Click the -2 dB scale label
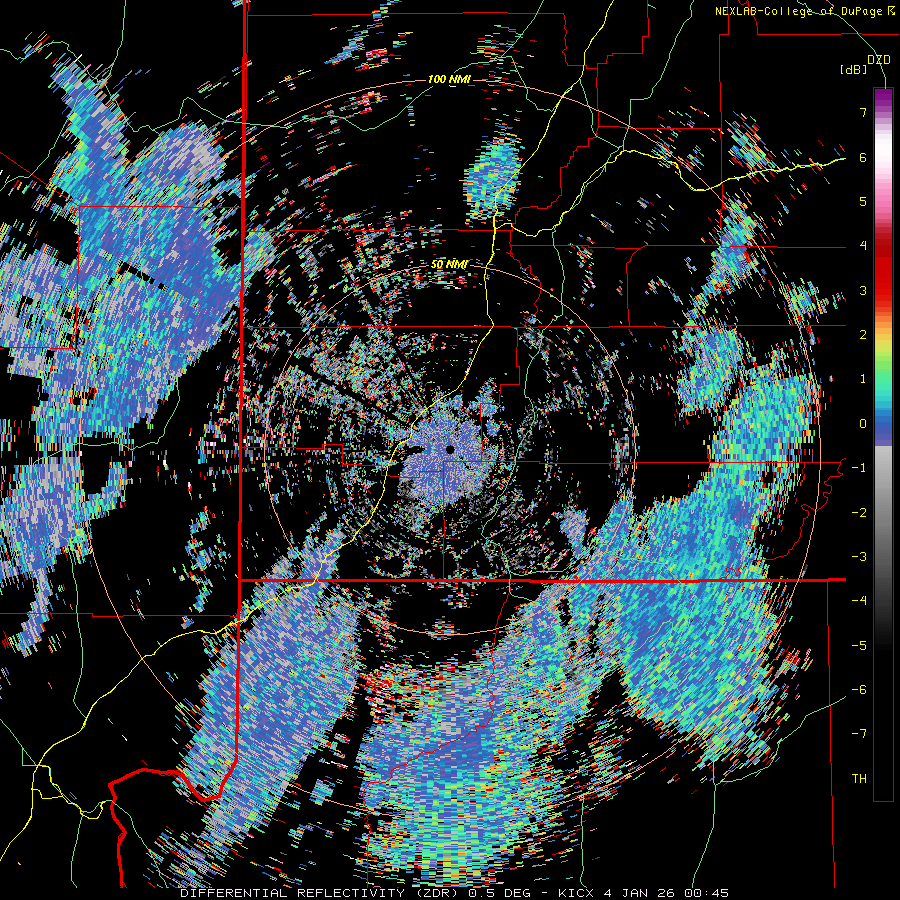Viewport: 900px width, 900px height. click(x=859, y=513)
